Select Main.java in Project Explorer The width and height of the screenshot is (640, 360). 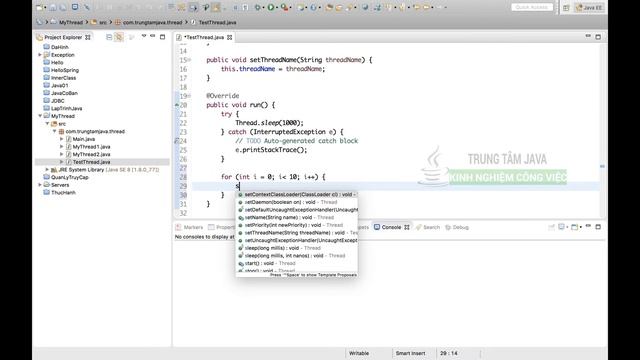click(x=84, y=139)
